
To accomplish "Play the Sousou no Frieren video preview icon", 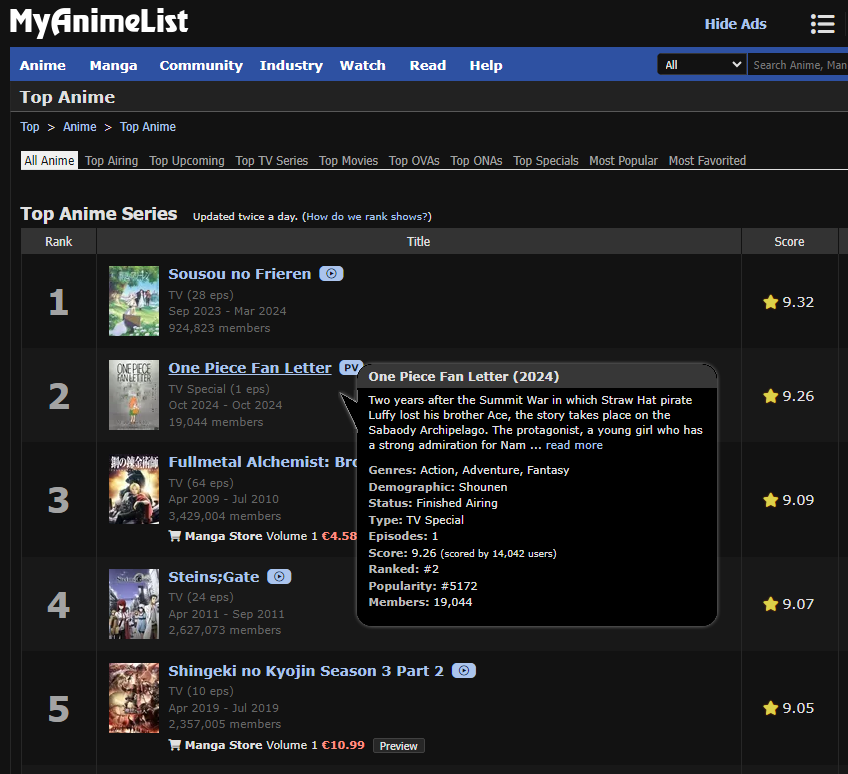I will pyautogui.click(x=331, y=274).
